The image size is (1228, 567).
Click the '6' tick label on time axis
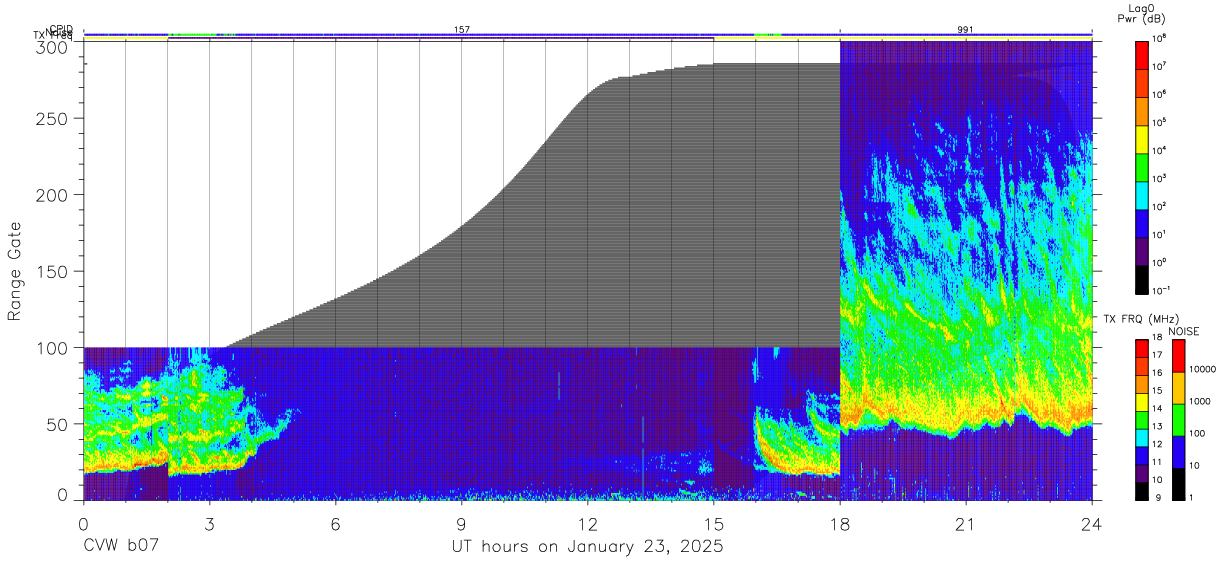click(335, 525)
